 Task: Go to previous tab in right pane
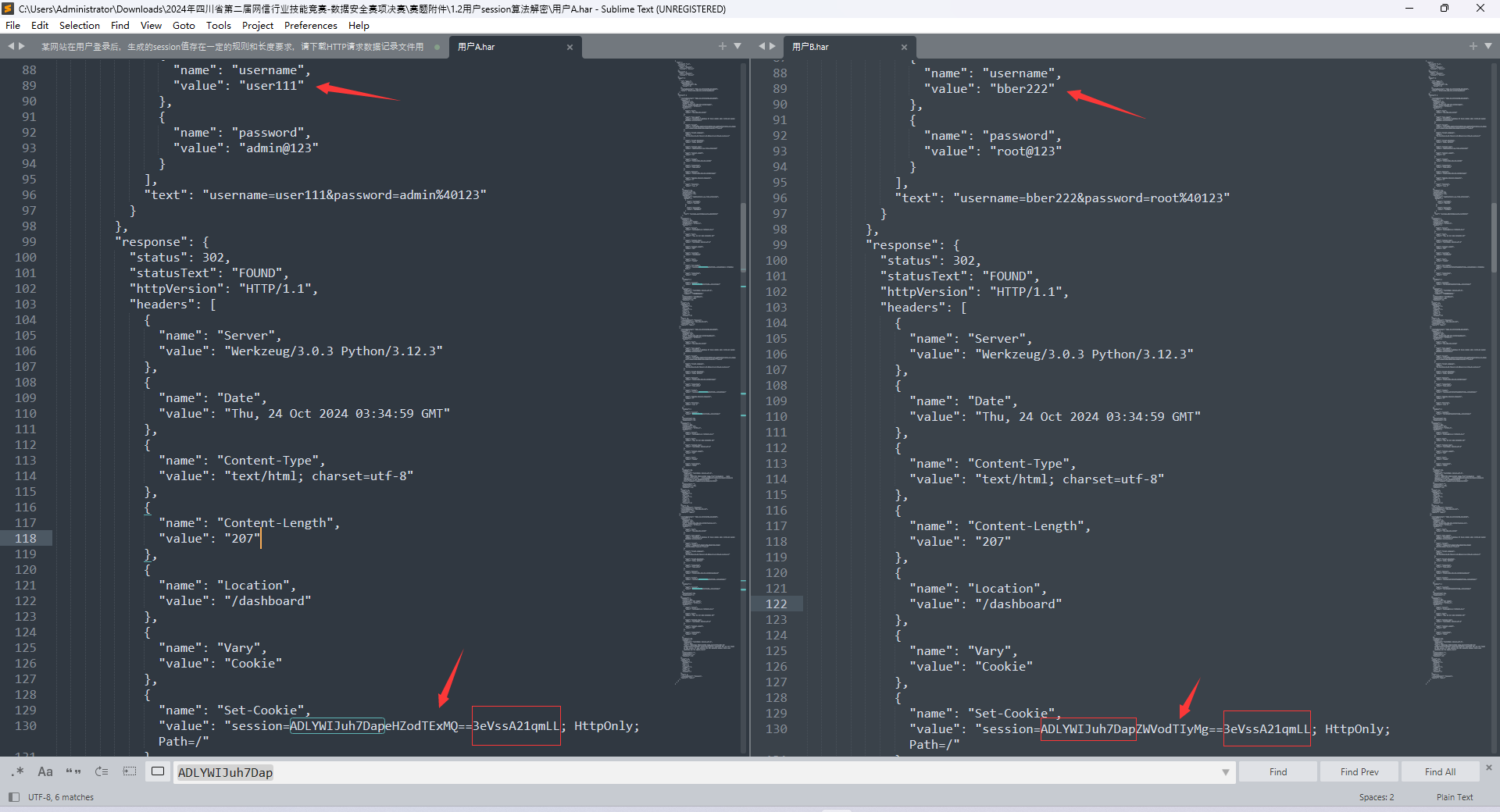click(762, 47)
